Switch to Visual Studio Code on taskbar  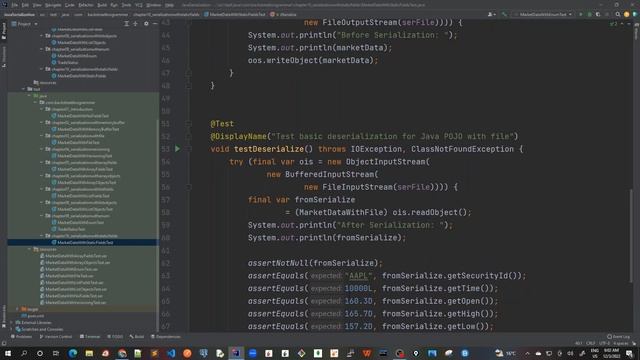point(171,353)
